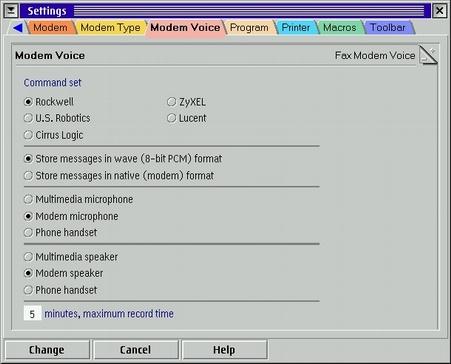The height and width of the screenshot is (364, 451).
Task: Open the system menu icon in title bar
Action: coord(11,11)
